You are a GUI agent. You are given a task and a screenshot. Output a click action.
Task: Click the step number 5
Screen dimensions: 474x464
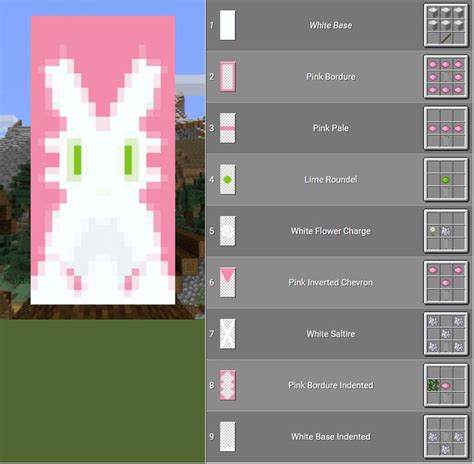(212, 231)
